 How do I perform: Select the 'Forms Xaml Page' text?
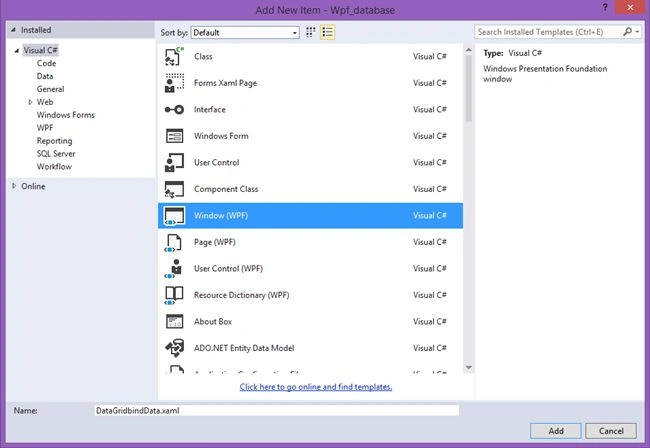[x=225, y=83]
